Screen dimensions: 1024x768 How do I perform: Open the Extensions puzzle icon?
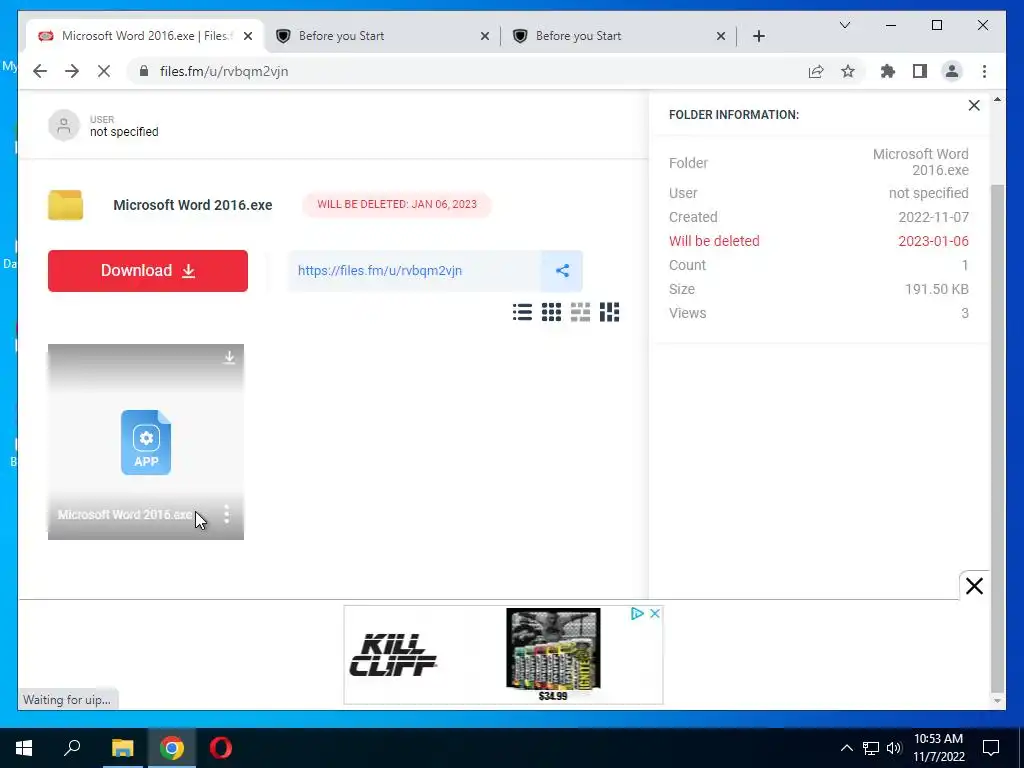(888, 71)
